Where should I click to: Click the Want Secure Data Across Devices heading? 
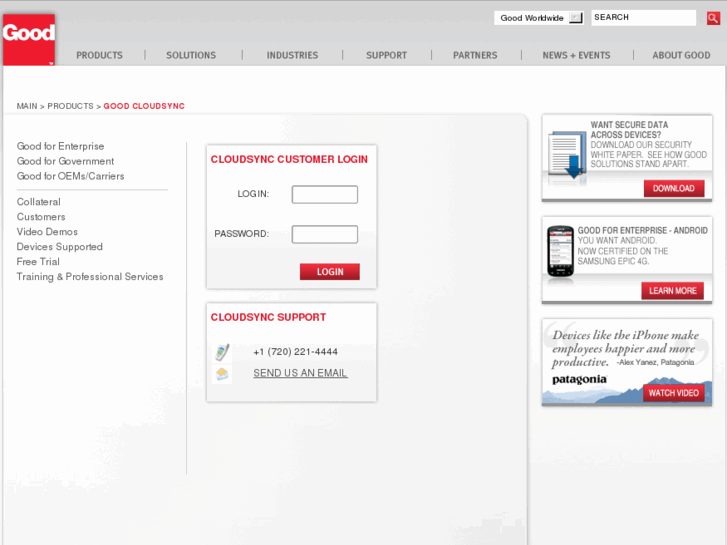(629, 130)
